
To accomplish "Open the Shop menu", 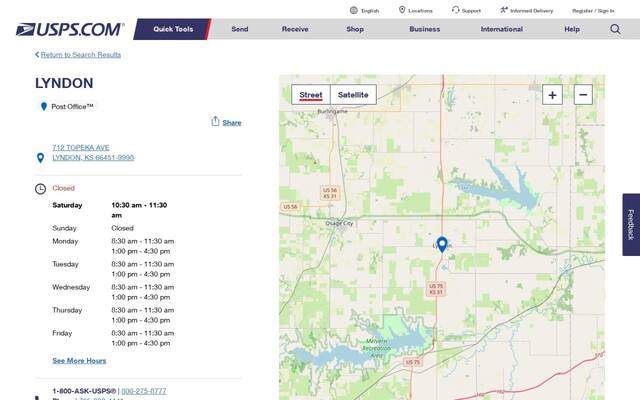I will [x=355, y=29].
